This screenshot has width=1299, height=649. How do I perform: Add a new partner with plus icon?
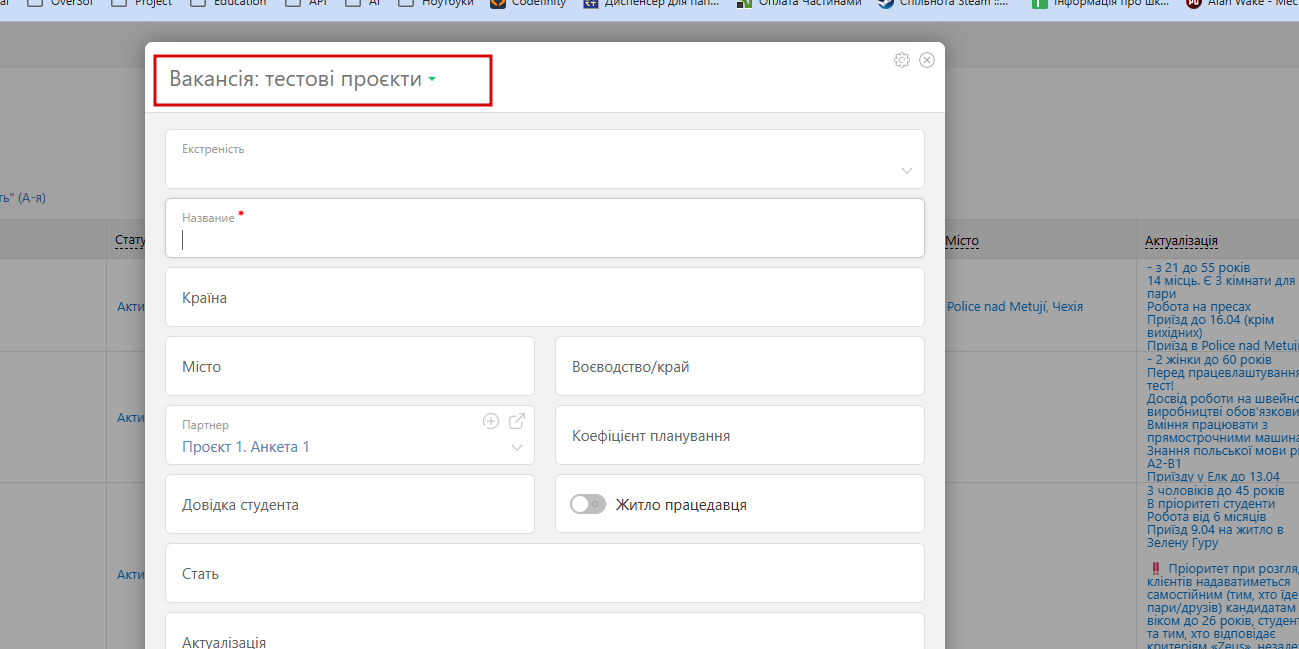click(x=491, y=421)
